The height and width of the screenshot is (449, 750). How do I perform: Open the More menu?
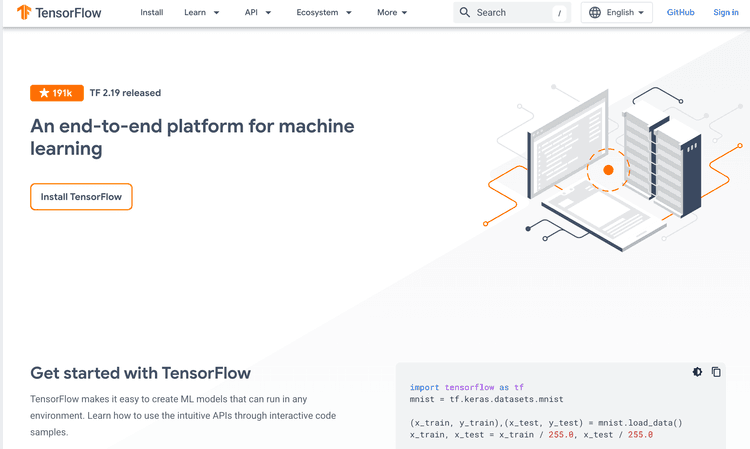(387, 12)
